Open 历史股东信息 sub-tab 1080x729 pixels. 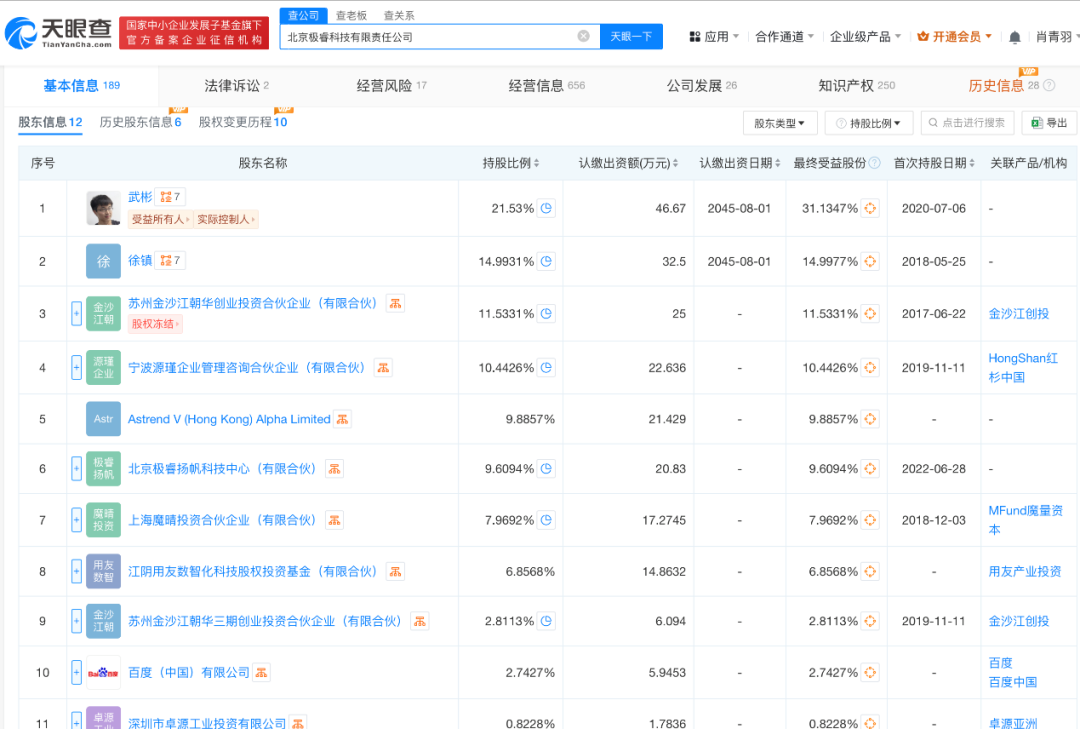click(x=141, y=122)
